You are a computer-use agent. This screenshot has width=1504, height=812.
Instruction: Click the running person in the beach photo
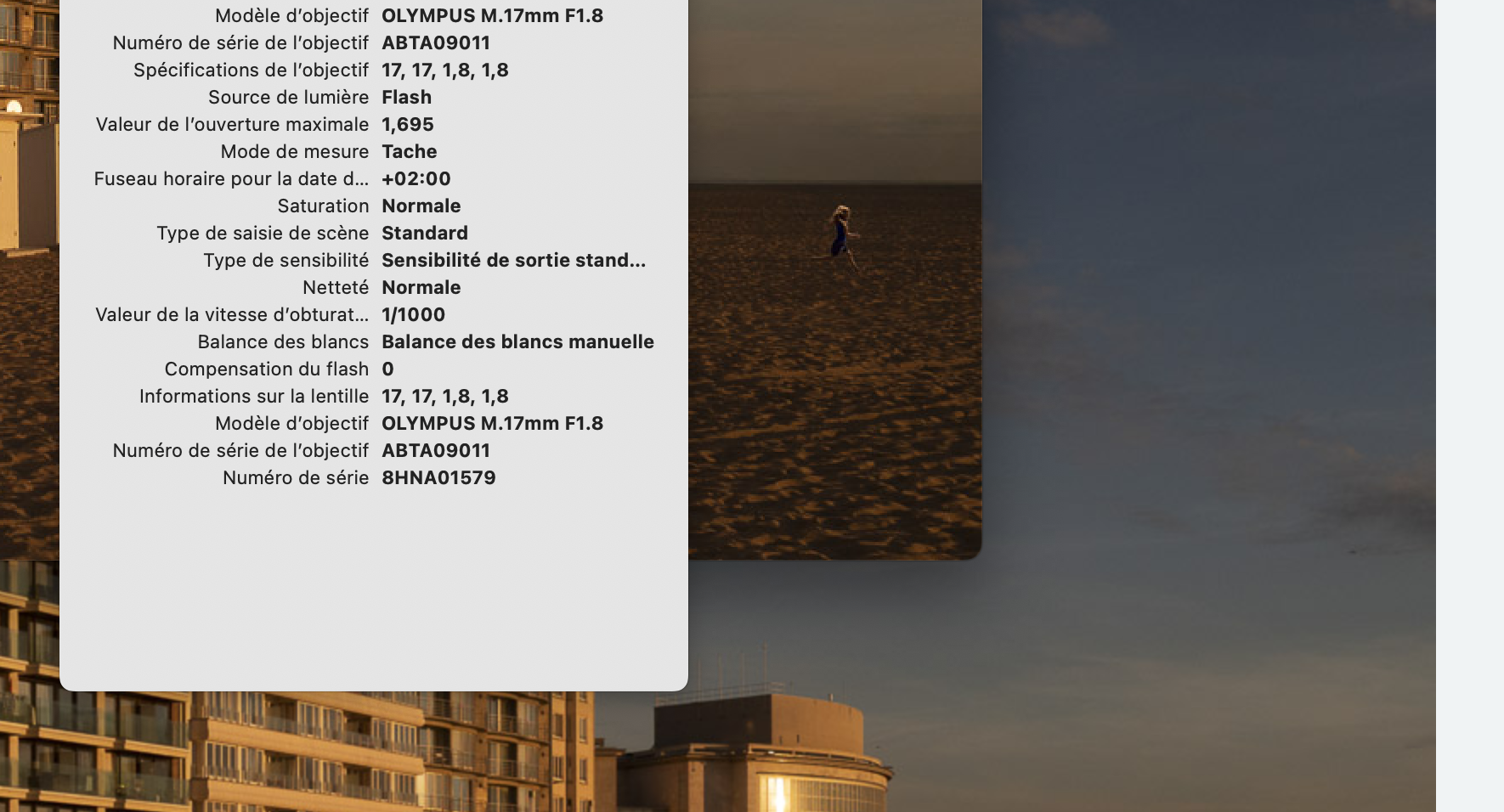842,236
